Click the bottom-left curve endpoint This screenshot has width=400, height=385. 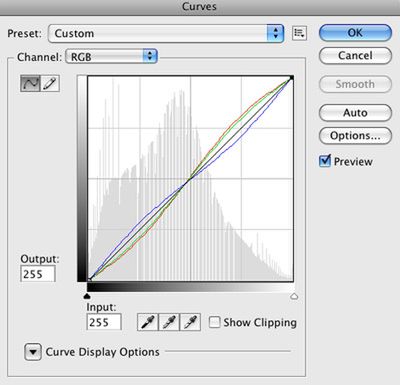pyautogui.click(x=89, y=279)
